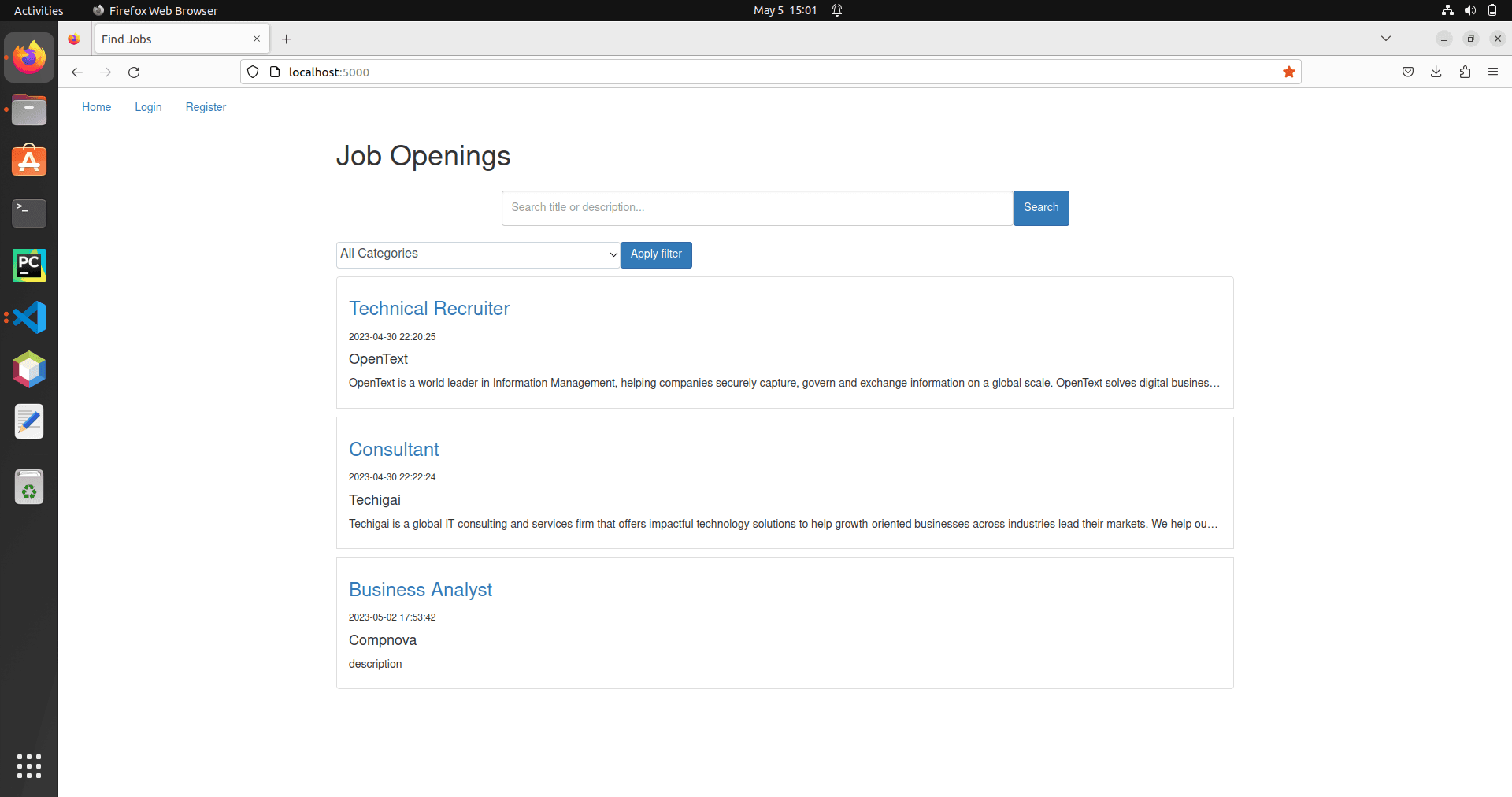This screenshot has height=797, width=1512.
Task: Launch Visual Studio Code from the dock
Action: 28,317
